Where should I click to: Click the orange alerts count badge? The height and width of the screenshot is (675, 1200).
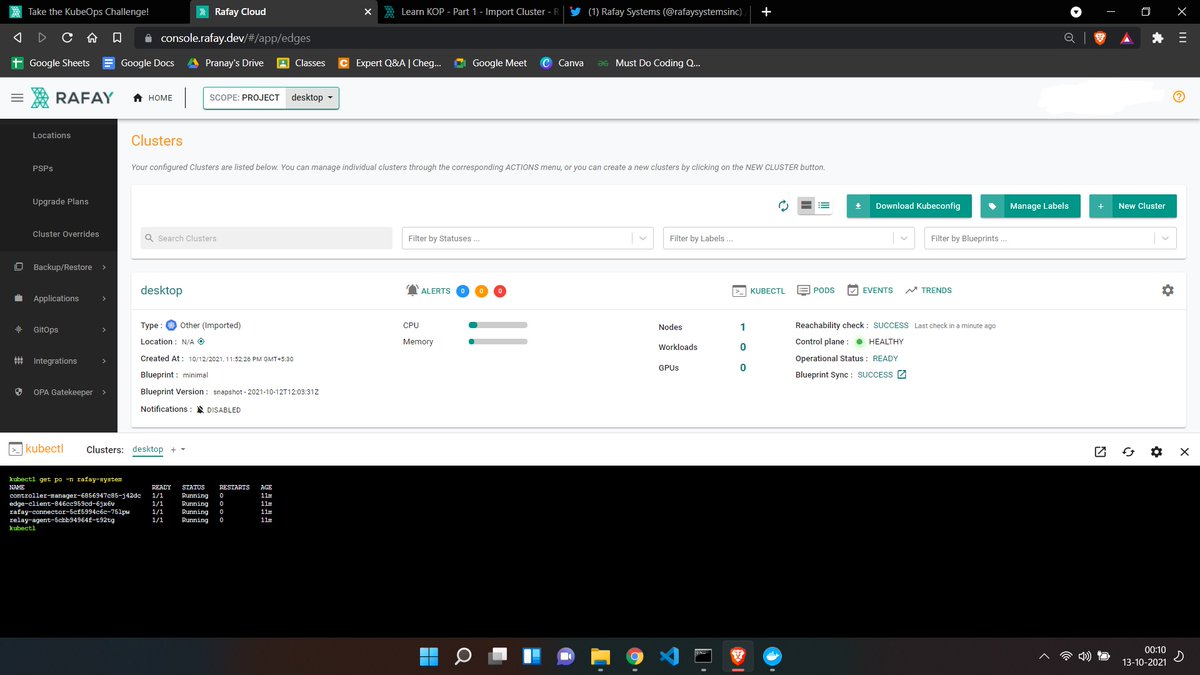click(481, 291)
